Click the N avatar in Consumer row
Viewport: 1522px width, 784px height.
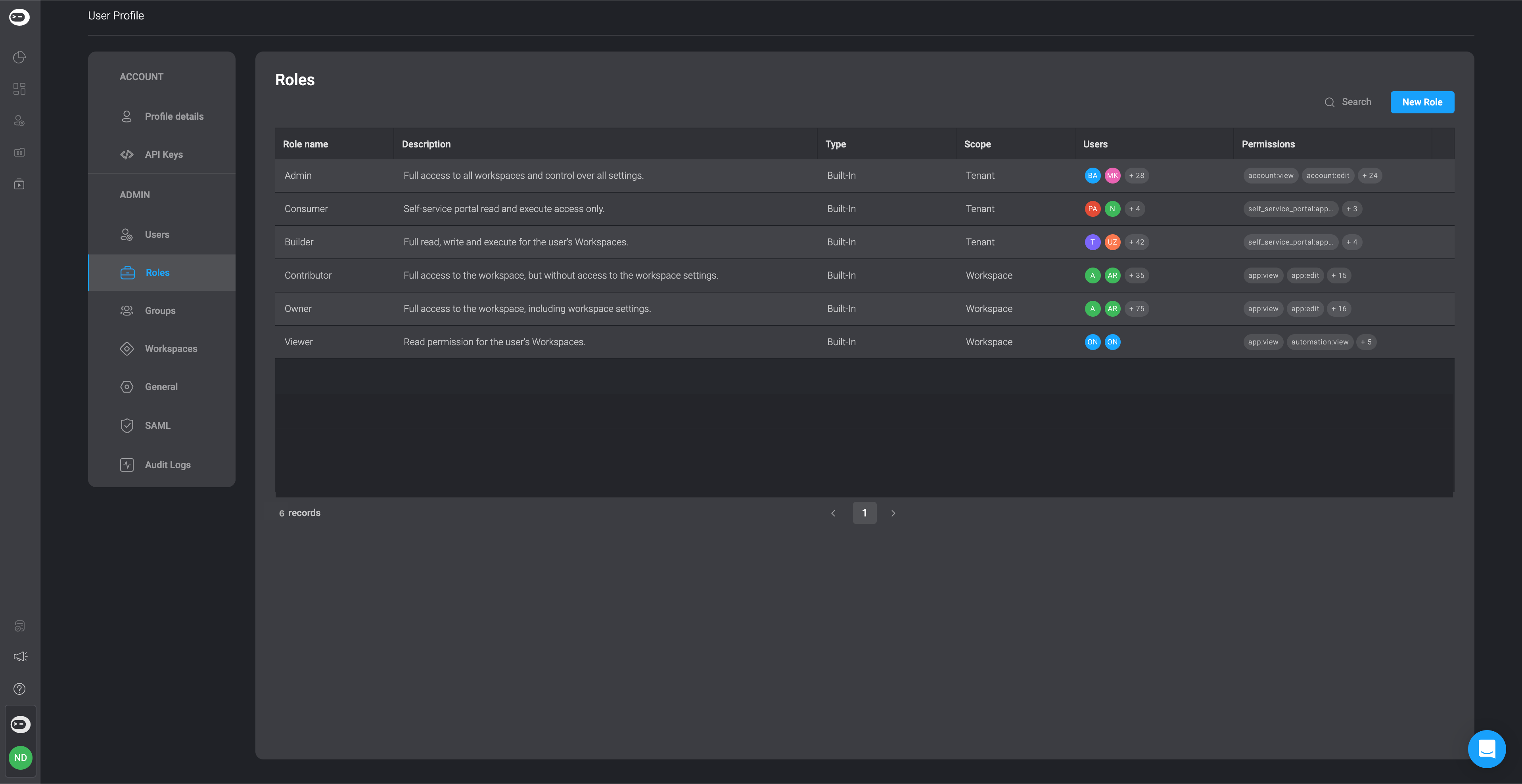[x=1112, y=208]
